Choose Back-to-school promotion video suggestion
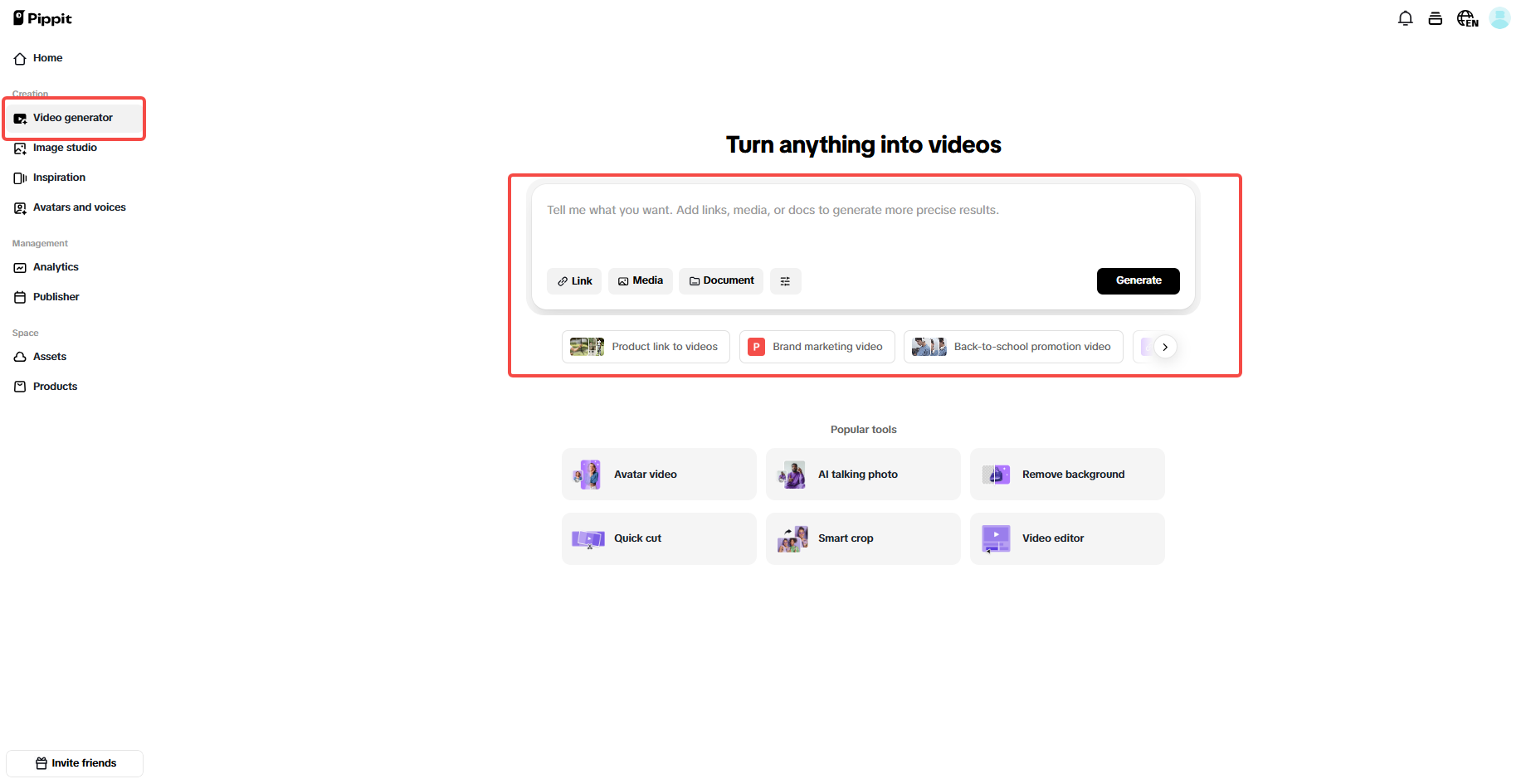The width and height of the screenshot is (1531, 784). (x=1013, y=347)
